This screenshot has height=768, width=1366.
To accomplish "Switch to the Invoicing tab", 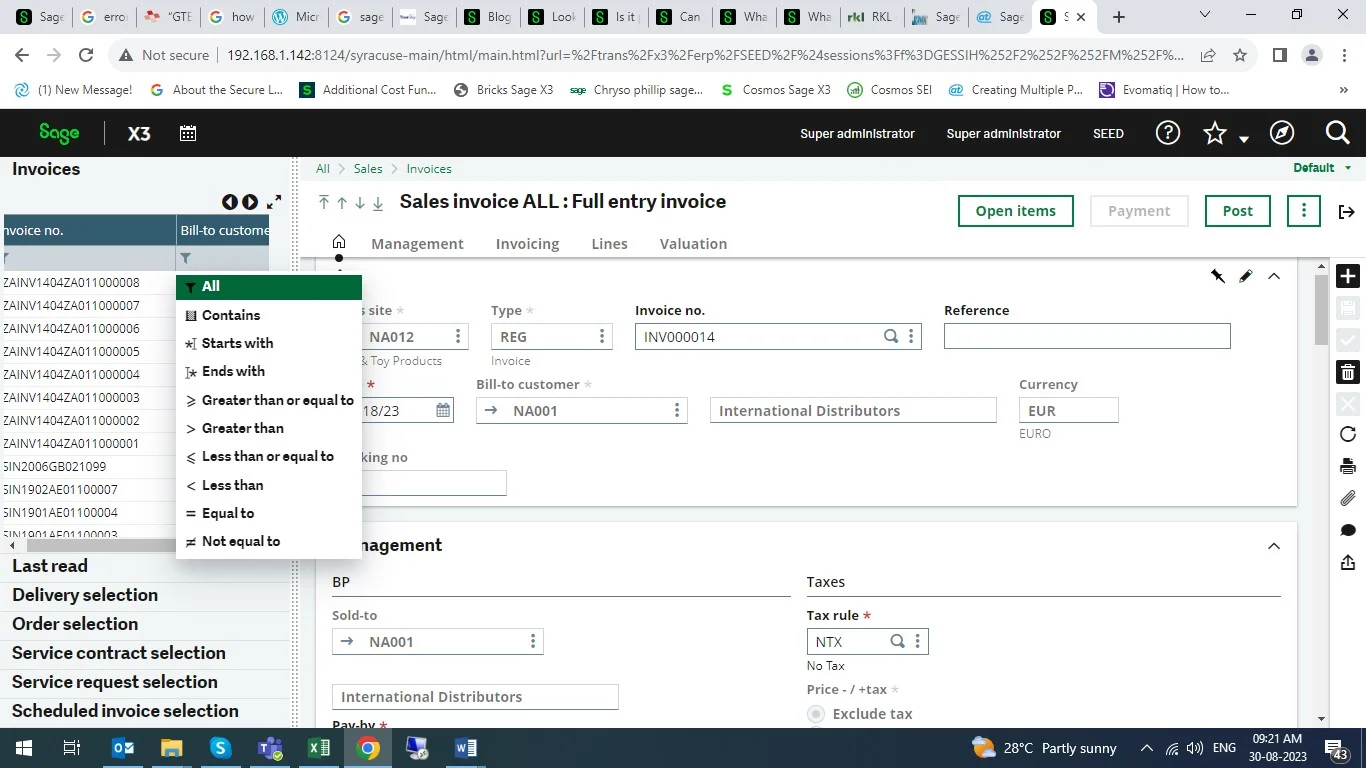I will tap(527, 244).
